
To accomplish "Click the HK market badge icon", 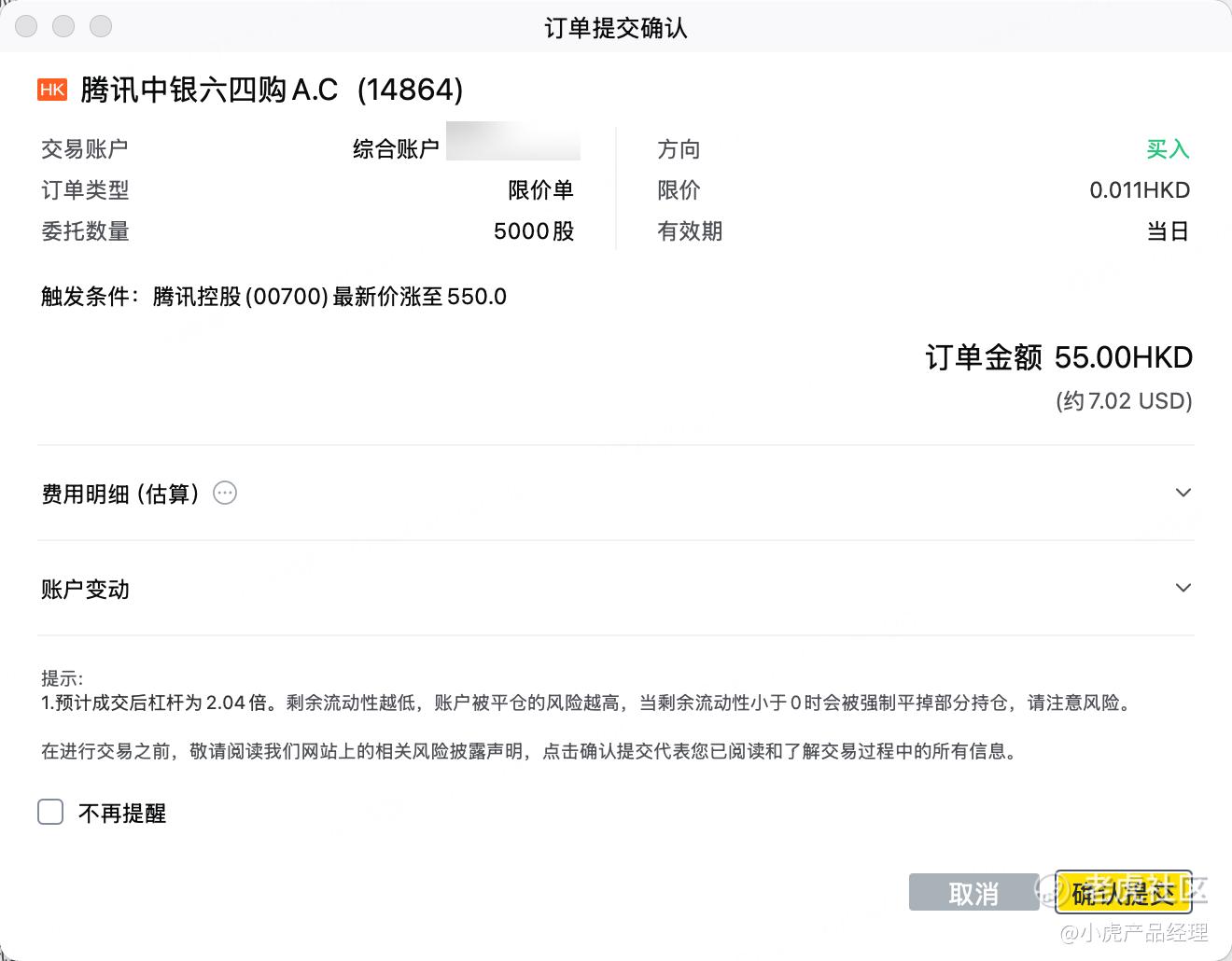I will pos(52,90).
